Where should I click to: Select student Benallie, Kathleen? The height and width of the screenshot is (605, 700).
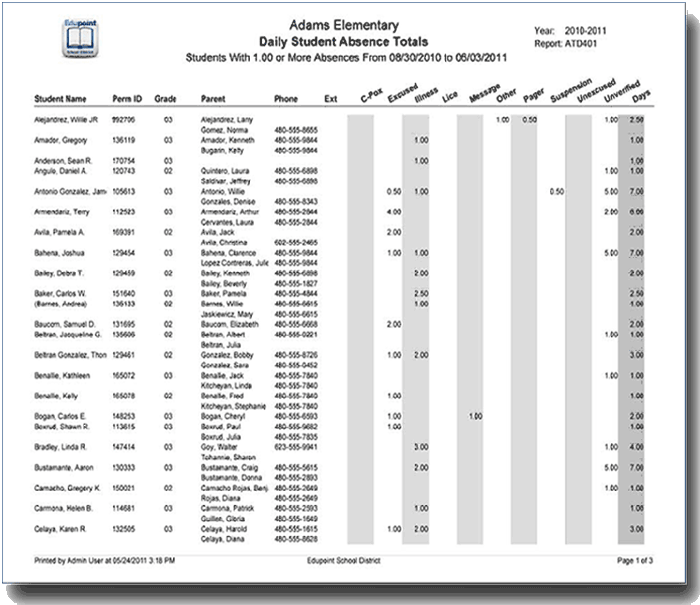[x=62, y=376]
